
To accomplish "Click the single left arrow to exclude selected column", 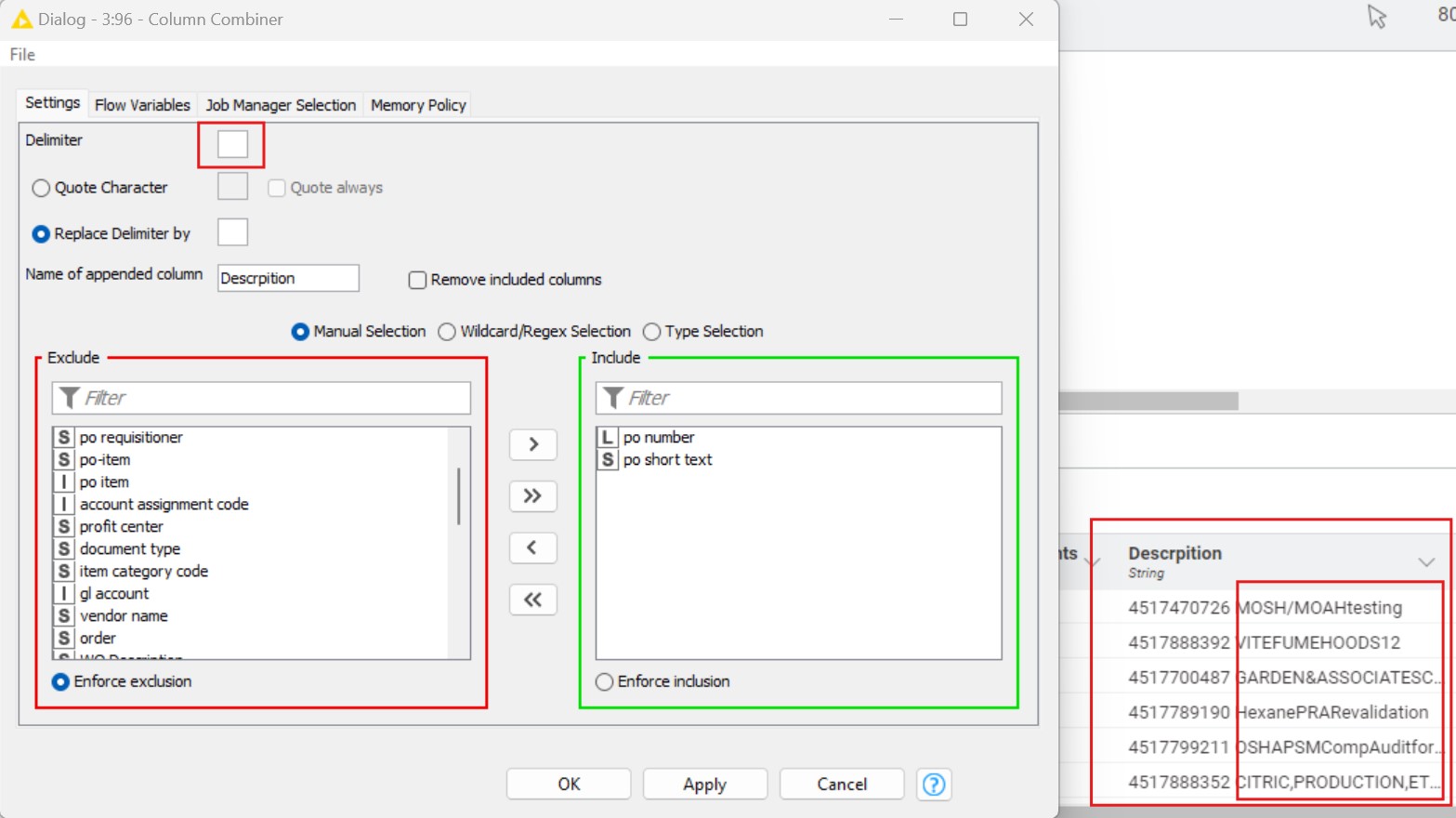I will 531,548.
